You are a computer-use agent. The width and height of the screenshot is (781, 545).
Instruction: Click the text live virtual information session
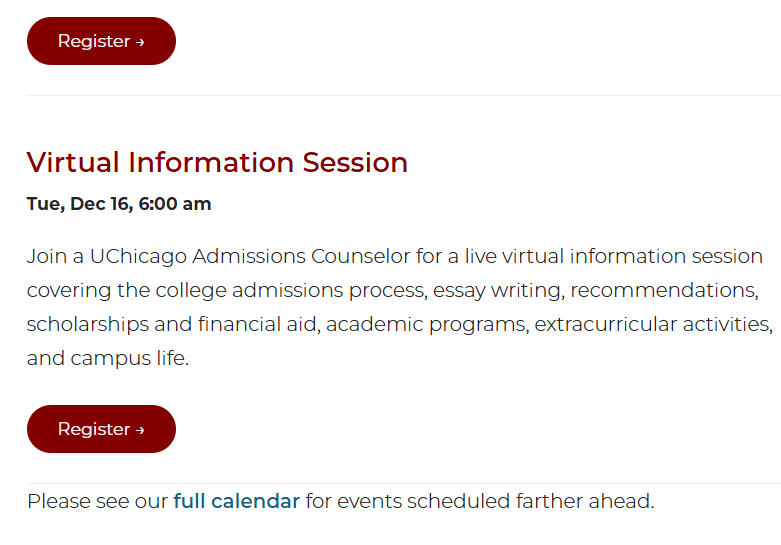tap(612, 256)
